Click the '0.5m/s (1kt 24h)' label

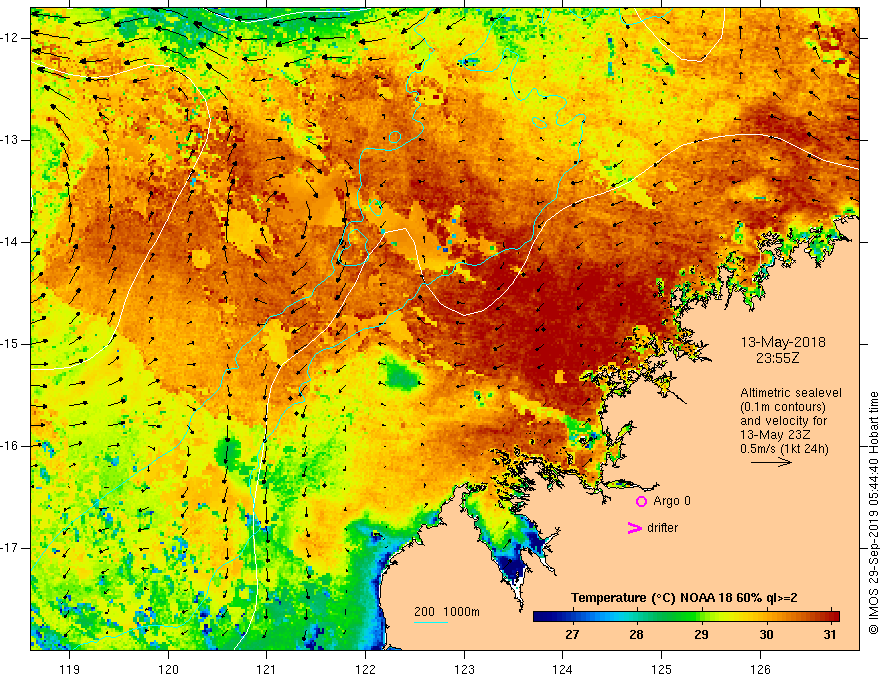[x=784, y=449]
